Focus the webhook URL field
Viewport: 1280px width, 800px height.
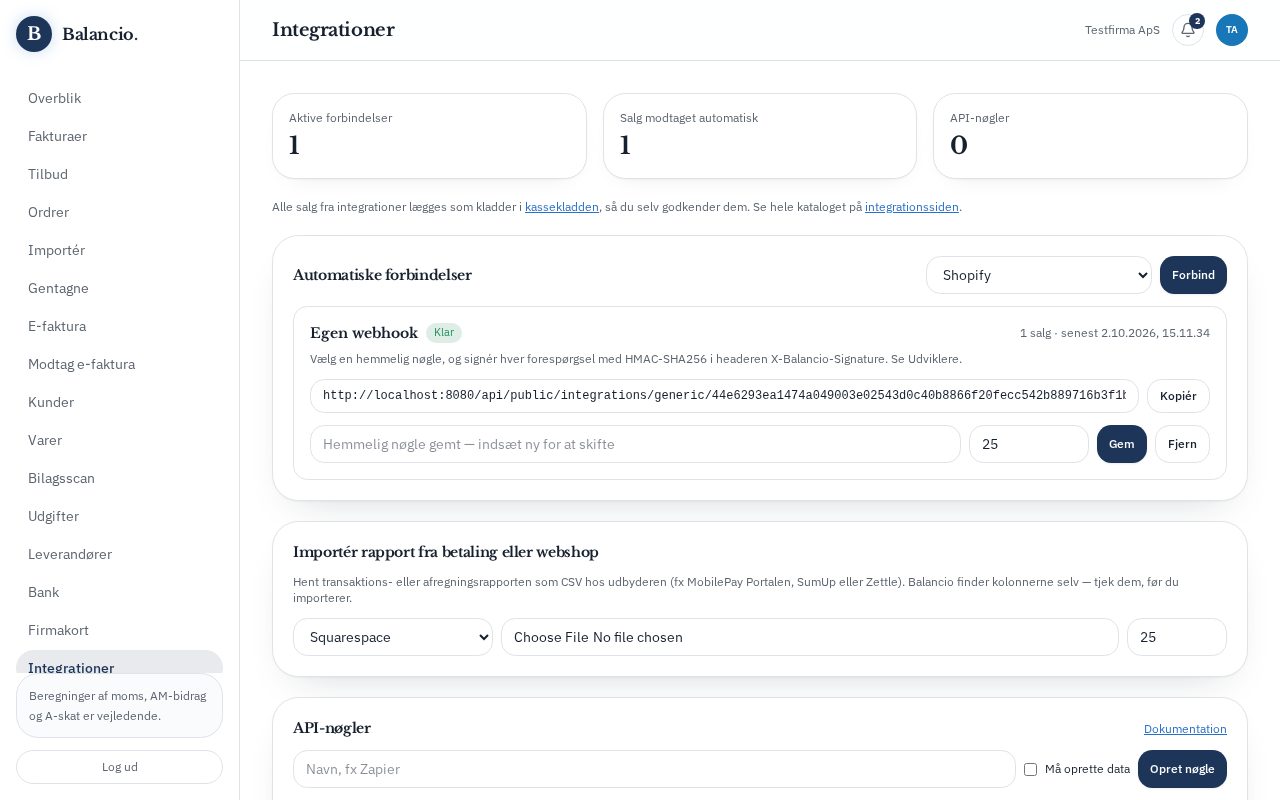coord(724,396)
